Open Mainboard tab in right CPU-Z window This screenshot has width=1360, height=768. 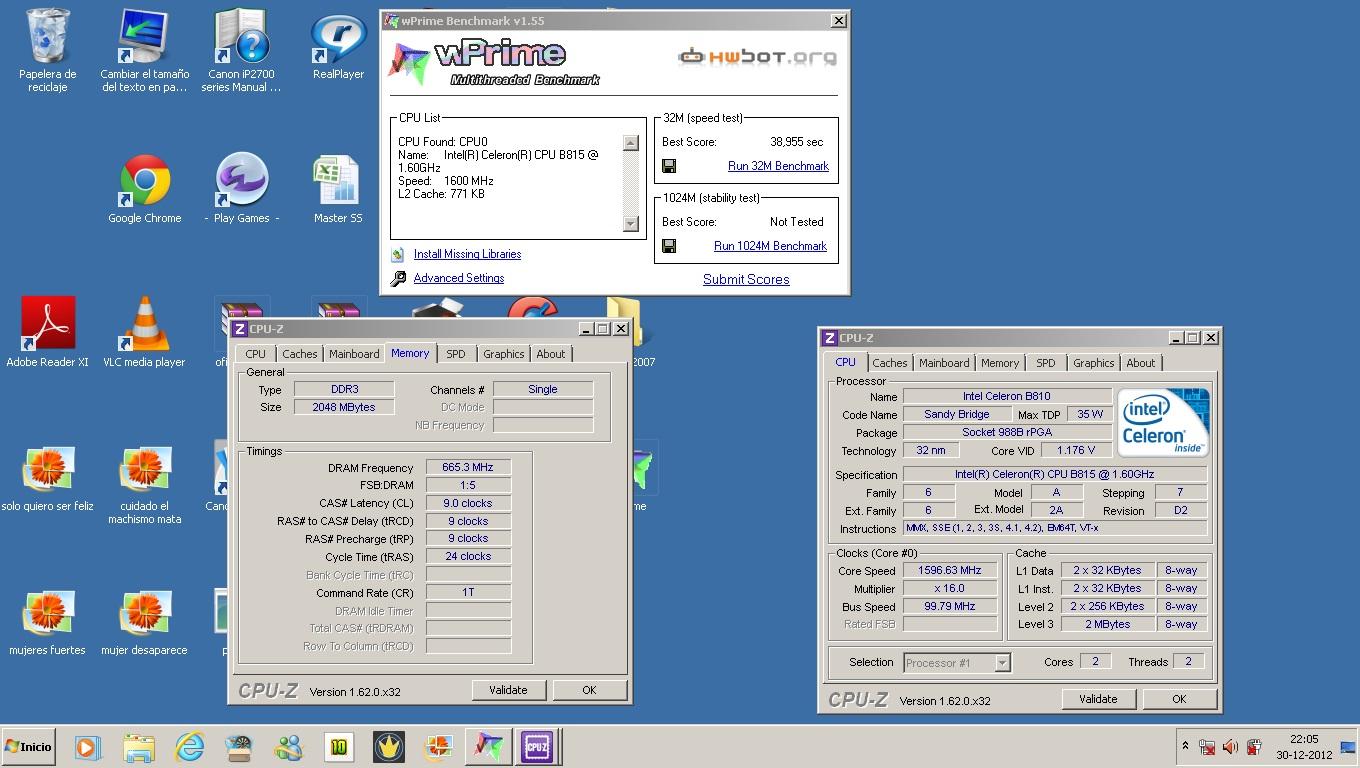point(944,363)
